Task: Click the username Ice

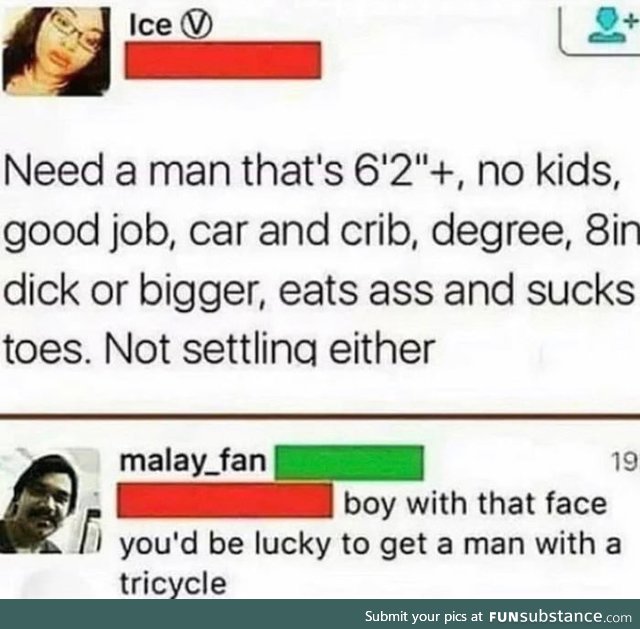Action: (149, 27)
